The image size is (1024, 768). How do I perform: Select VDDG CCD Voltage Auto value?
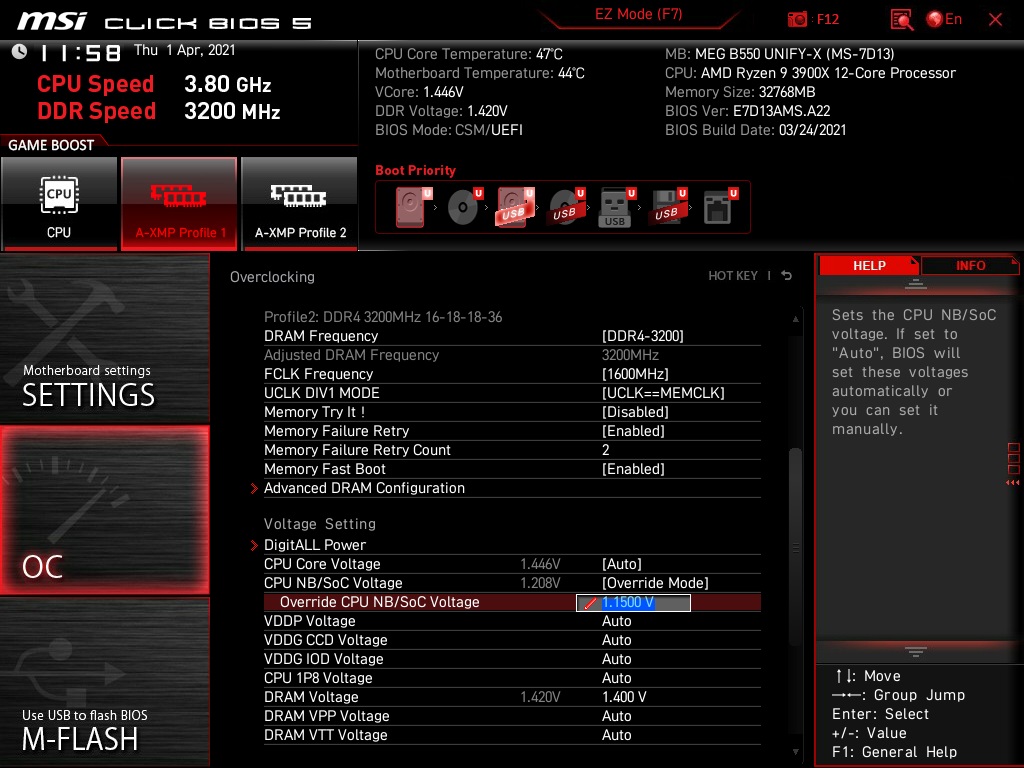click(x=616, y=640)
